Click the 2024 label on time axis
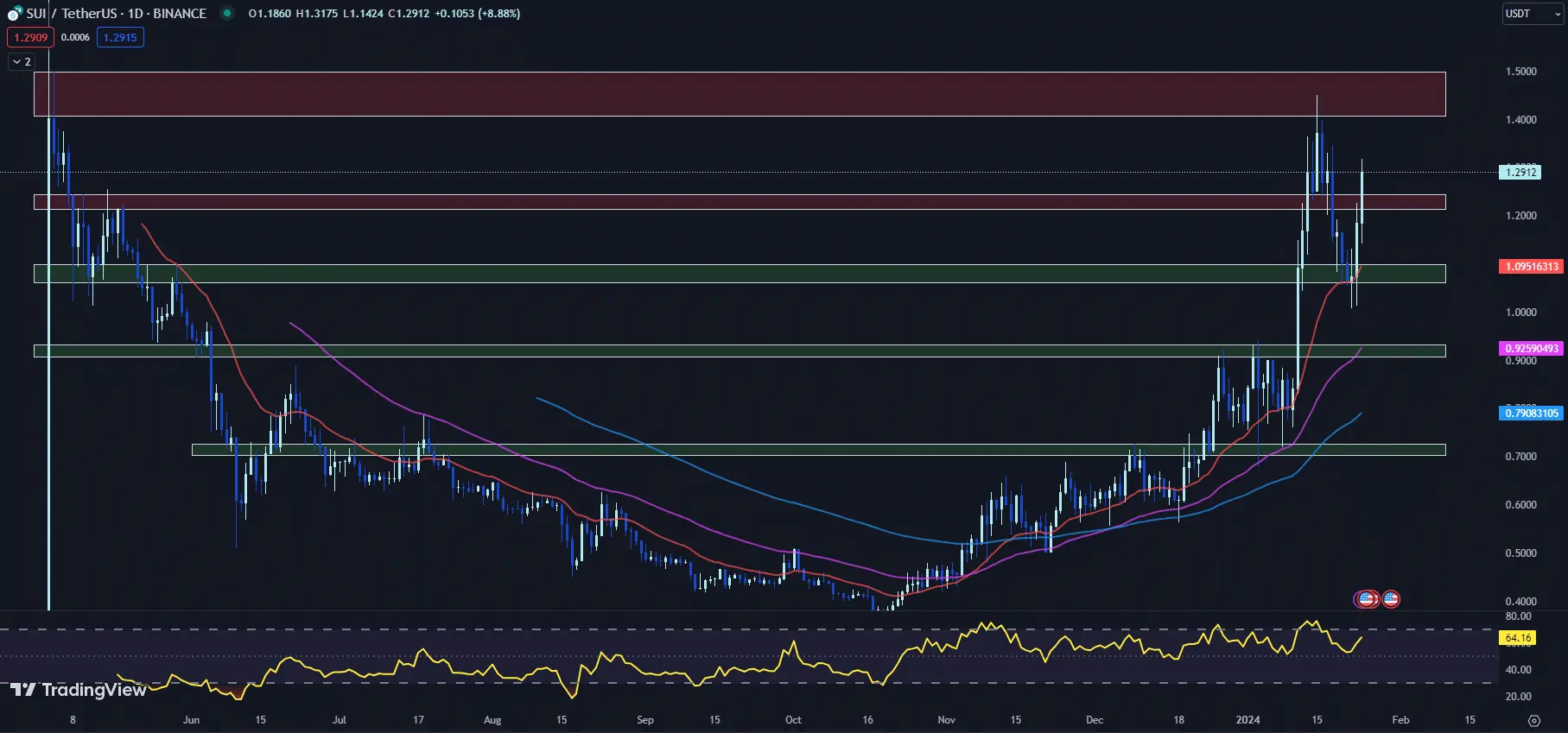This screenshot has height=733, width=1568. (x=1247, y=720)
